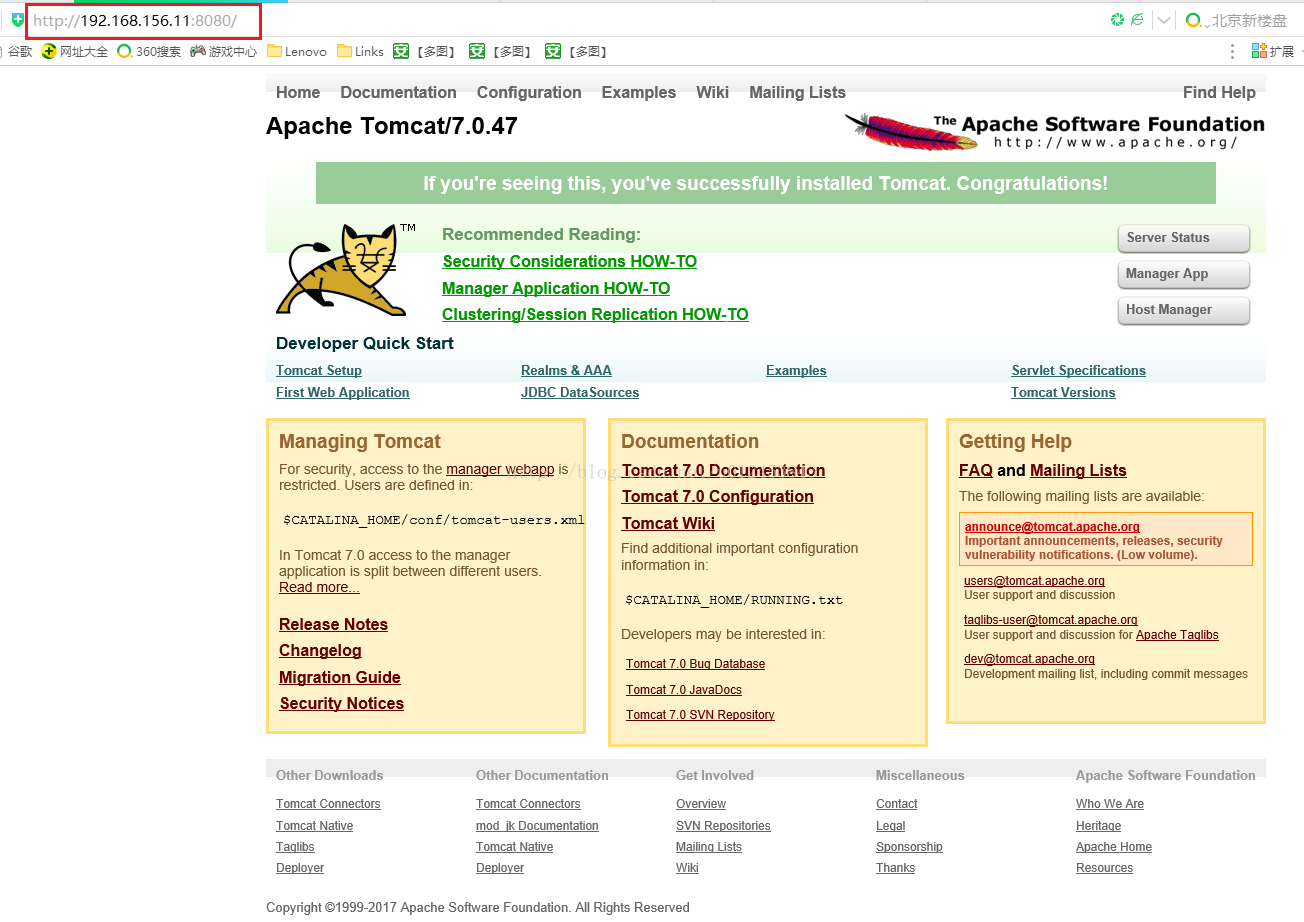
Task: Click the Server Status button
Action: [1183, 238]
